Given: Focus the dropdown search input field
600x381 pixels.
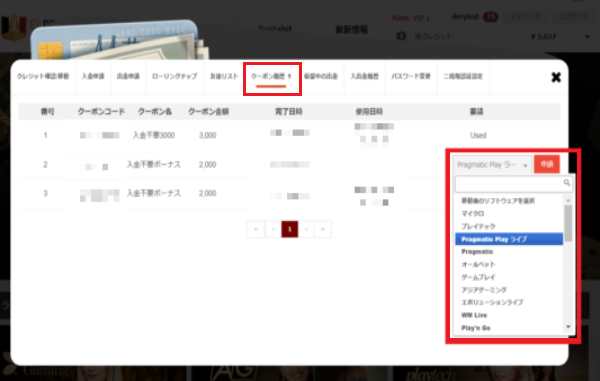Looking at the screenshot, I should click(510, 184).
